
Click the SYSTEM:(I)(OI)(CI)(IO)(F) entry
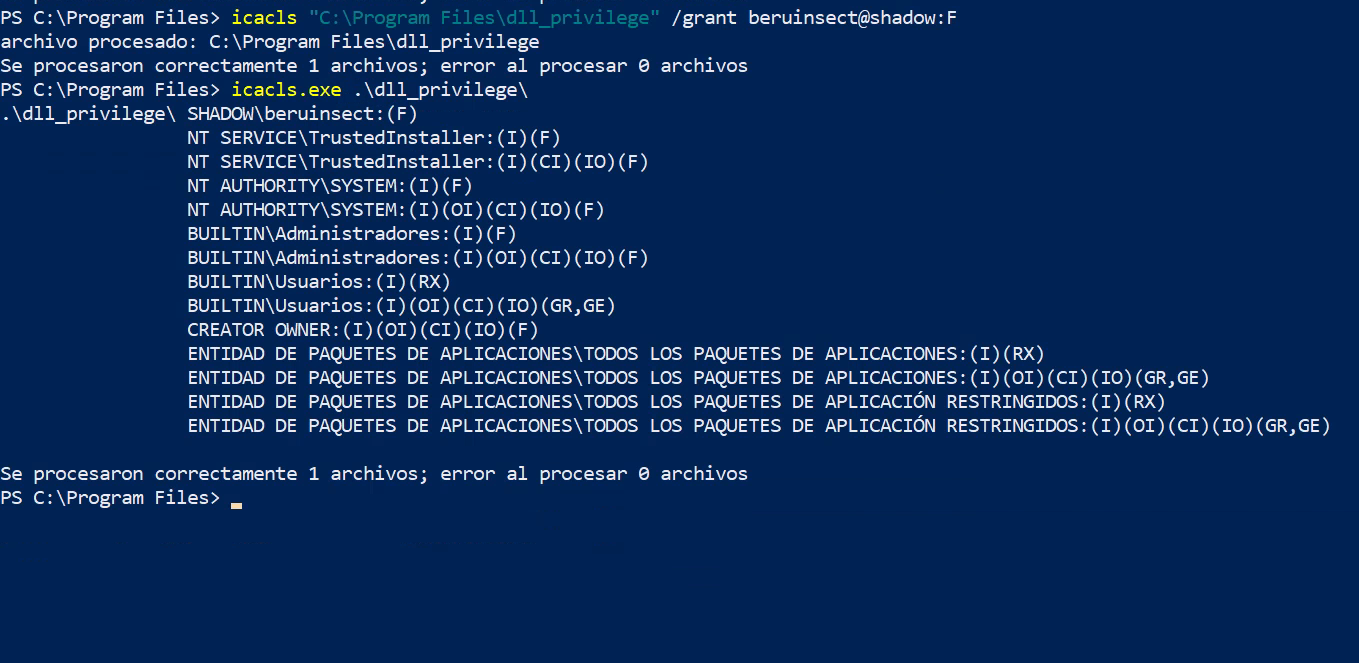tap(395, 210)
